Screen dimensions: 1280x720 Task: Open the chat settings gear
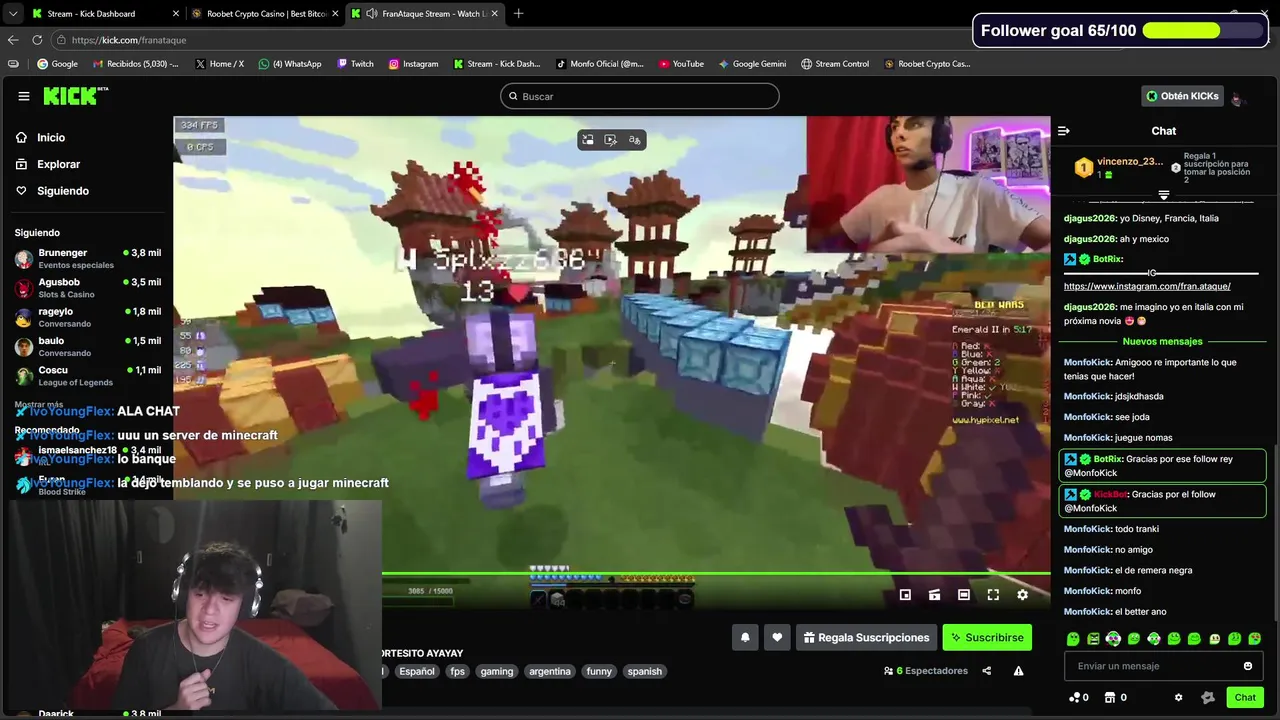click(1178, 698)
